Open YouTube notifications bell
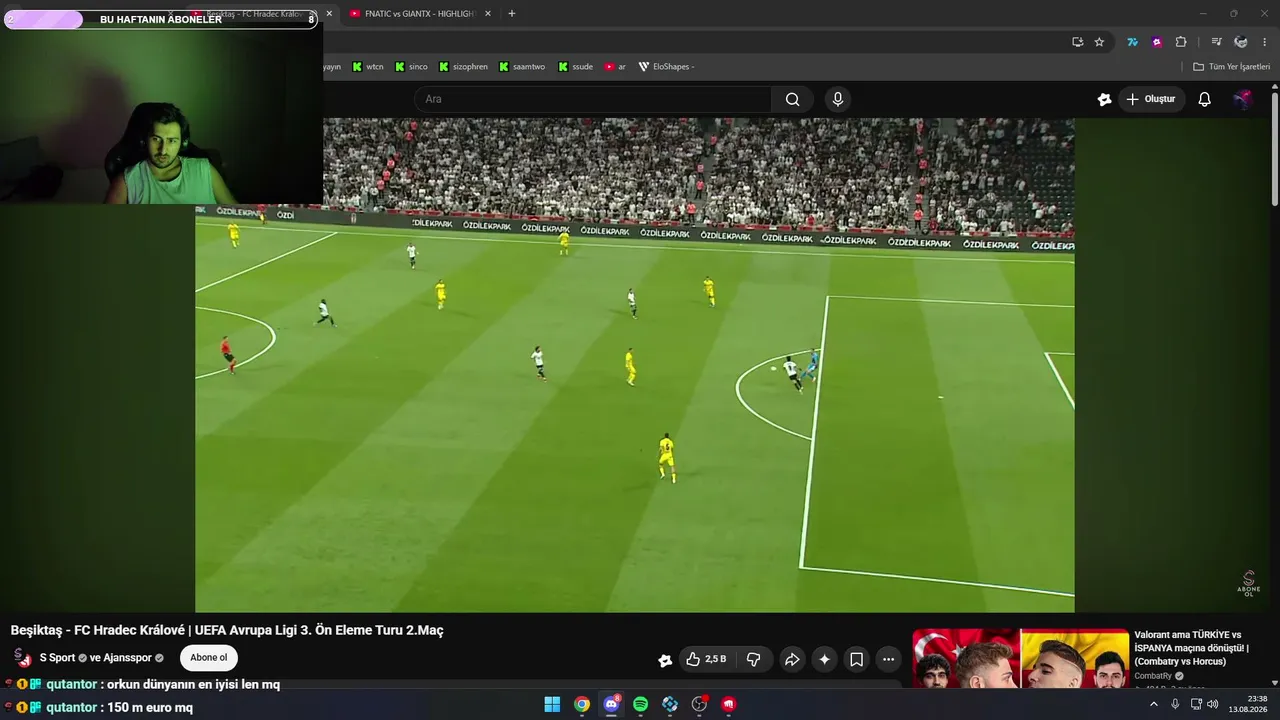Image resolution: width=1280 pixels, height=720 pixels. 1205,99
